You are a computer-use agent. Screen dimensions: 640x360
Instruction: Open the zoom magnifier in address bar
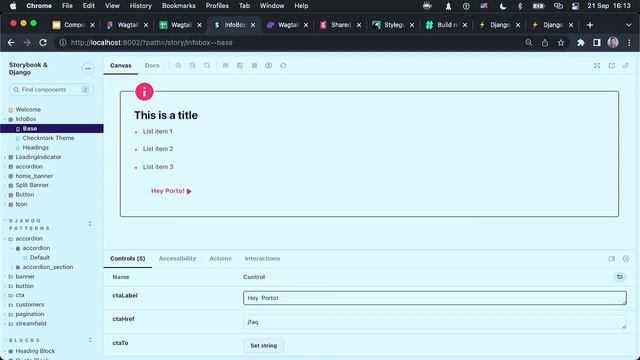[529, 42]
